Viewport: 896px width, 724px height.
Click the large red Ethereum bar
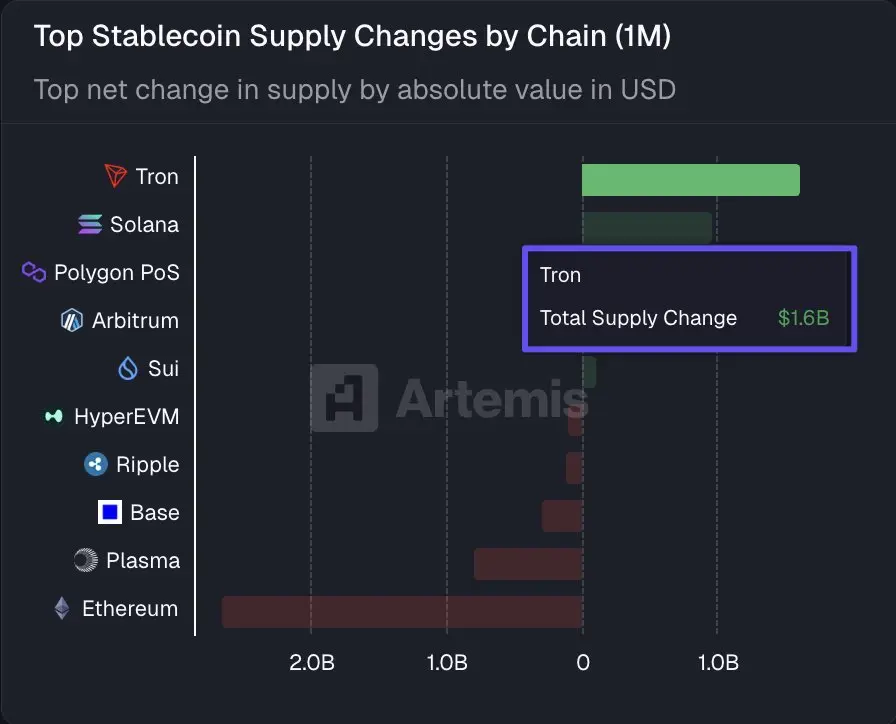point(402,612)
